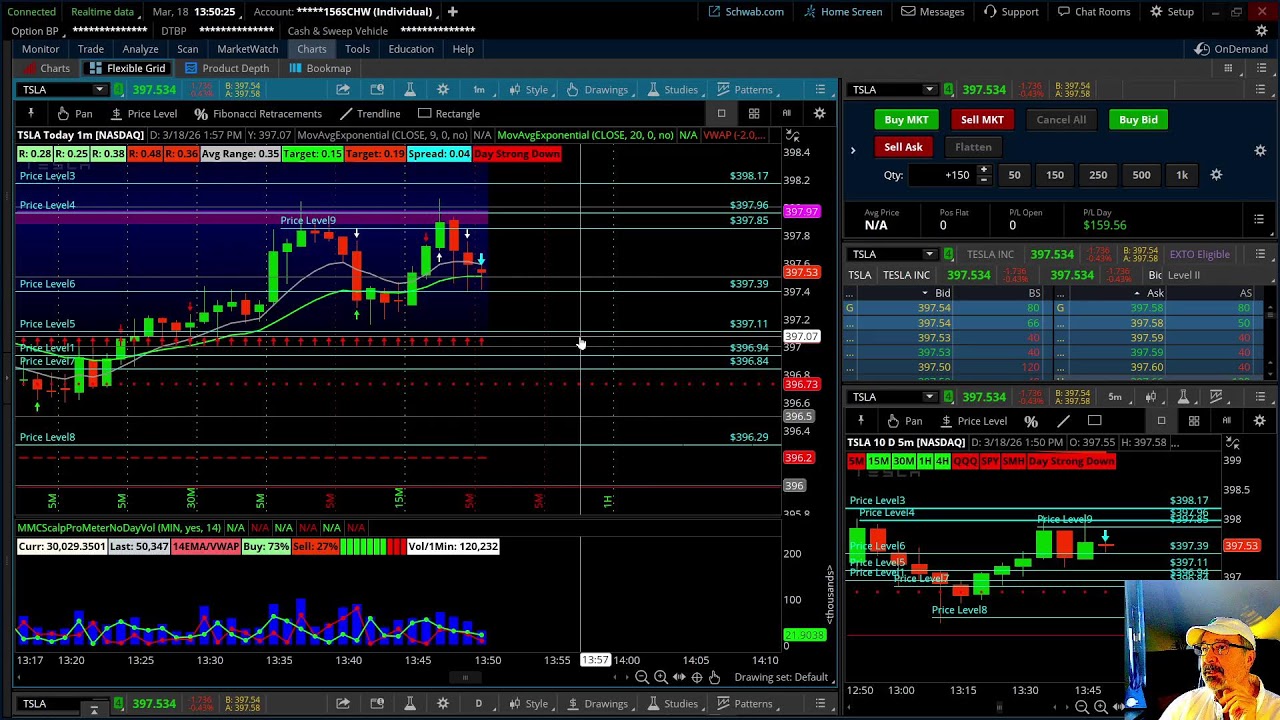
Task: Open the Trade tab
Action: [91, 49]
